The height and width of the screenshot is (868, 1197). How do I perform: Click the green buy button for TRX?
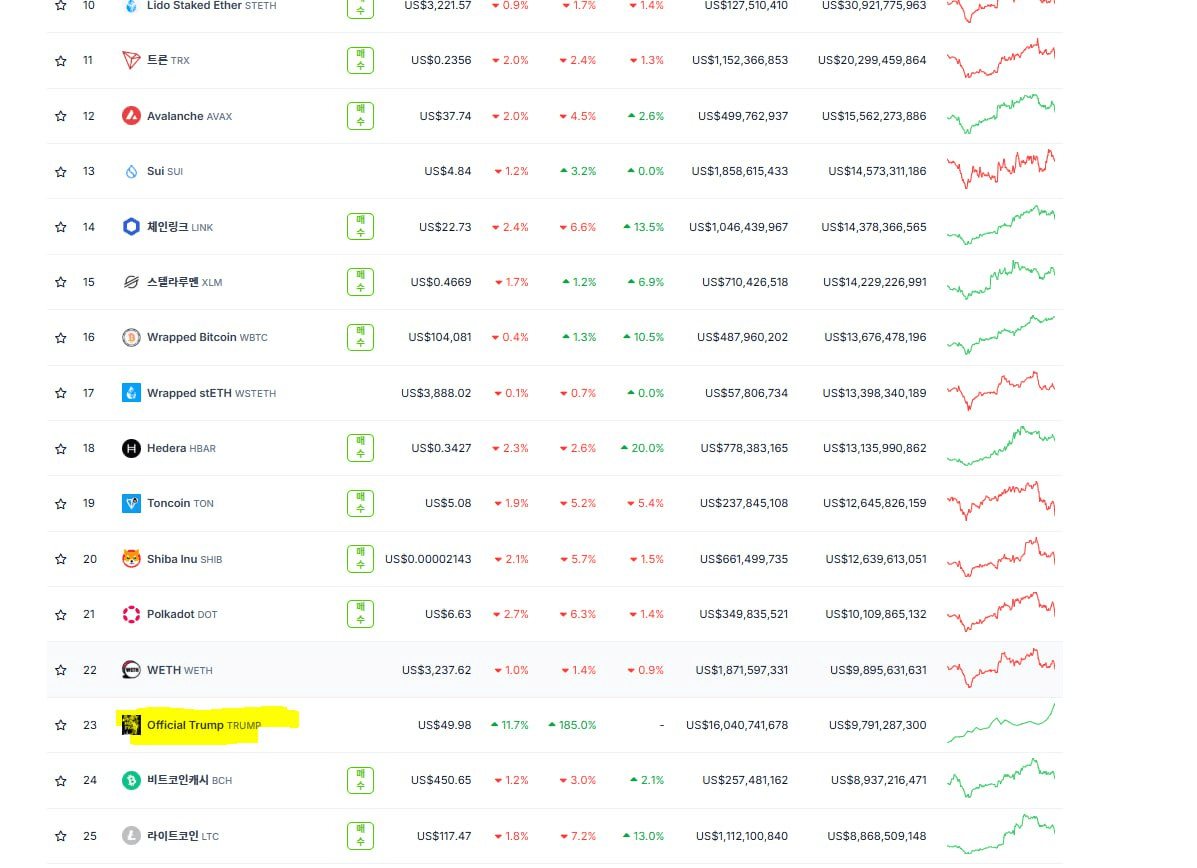tap(360, 60)
